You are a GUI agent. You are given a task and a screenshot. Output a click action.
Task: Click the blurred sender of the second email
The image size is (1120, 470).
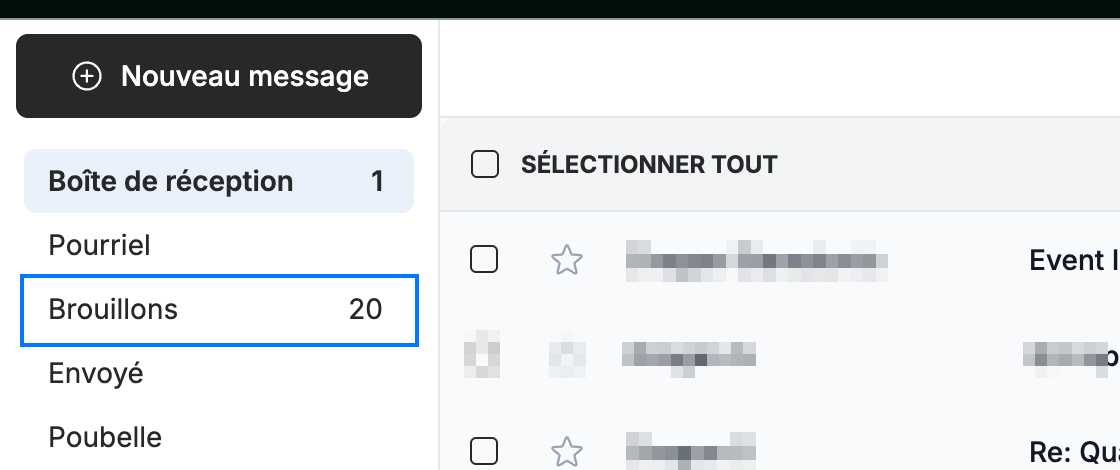[689, 355]
